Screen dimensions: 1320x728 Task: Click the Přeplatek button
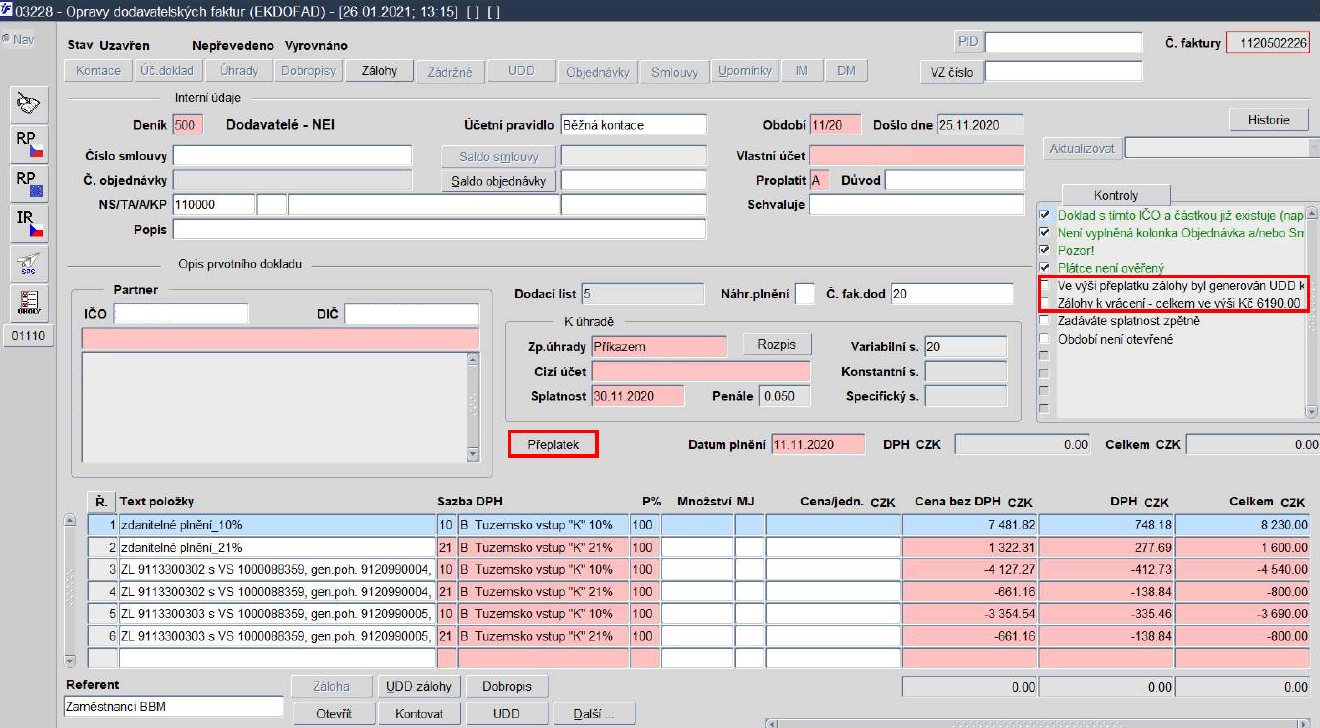553,444
